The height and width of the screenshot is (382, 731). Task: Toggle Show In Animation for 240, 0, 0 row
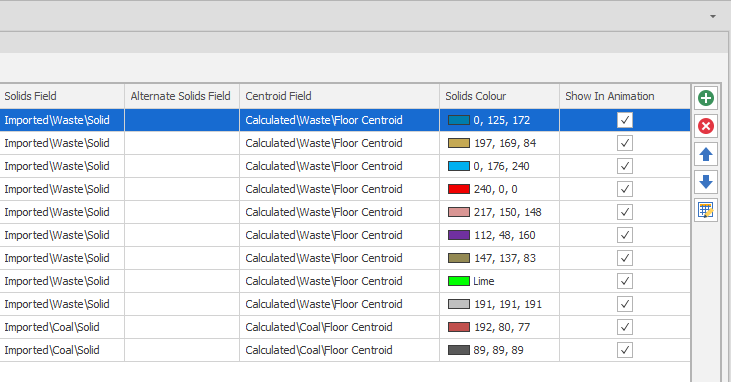coord(625,189)
